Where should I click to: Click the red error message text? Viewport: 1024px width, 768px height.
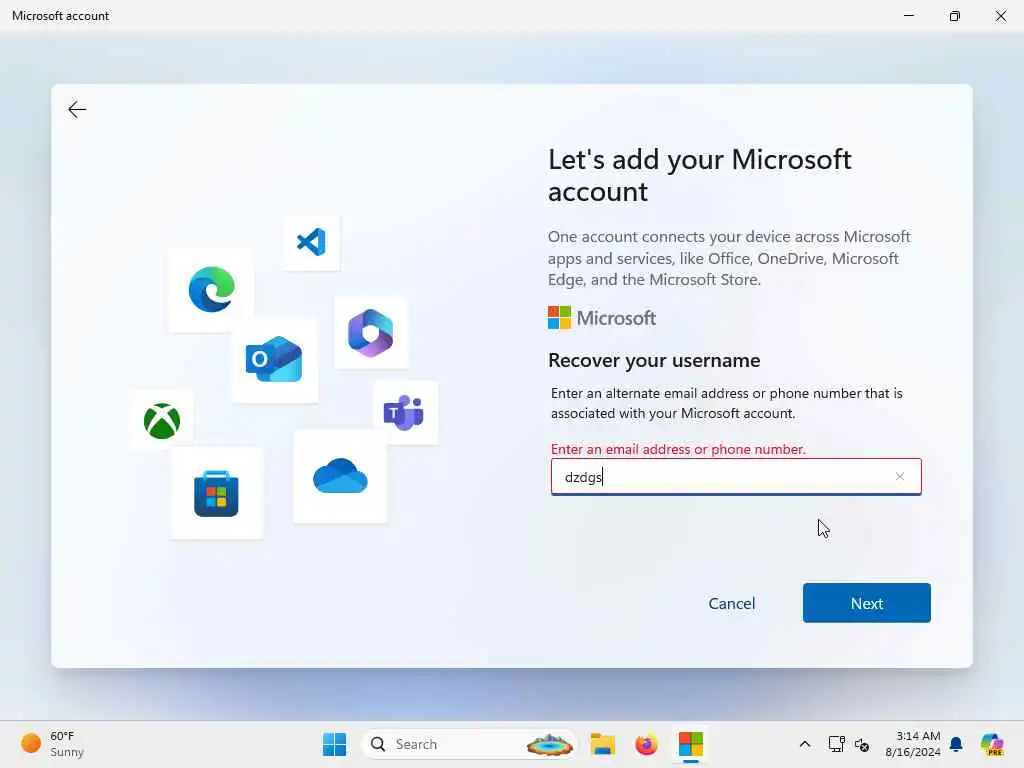coord(678,449)
